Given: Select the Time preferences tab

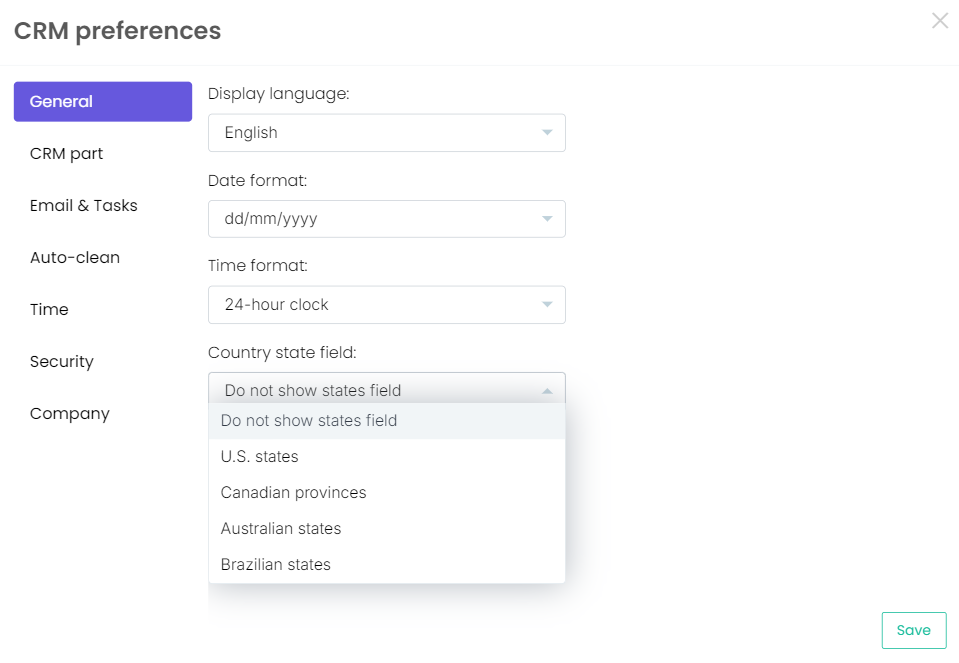Looking at the screenshot, I should (x=49, y=310).
